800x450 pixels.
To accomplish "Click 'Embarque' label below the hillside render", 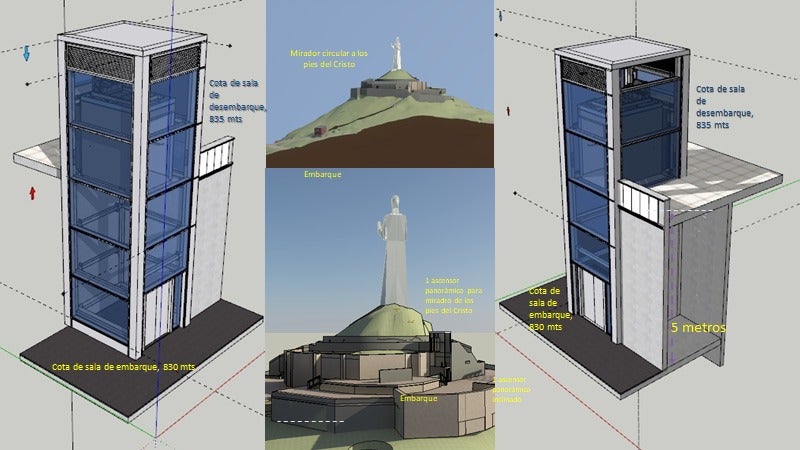I will pos(322,174).
